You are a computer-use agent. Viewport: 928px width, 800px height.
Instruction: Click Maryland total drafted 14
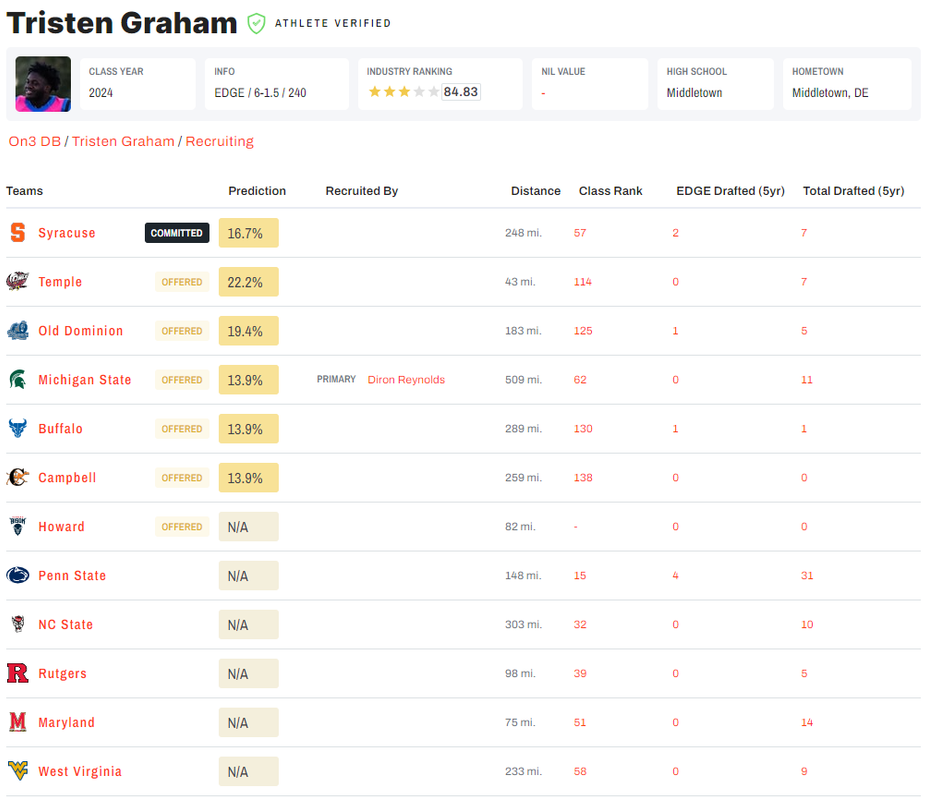(807, 722)
